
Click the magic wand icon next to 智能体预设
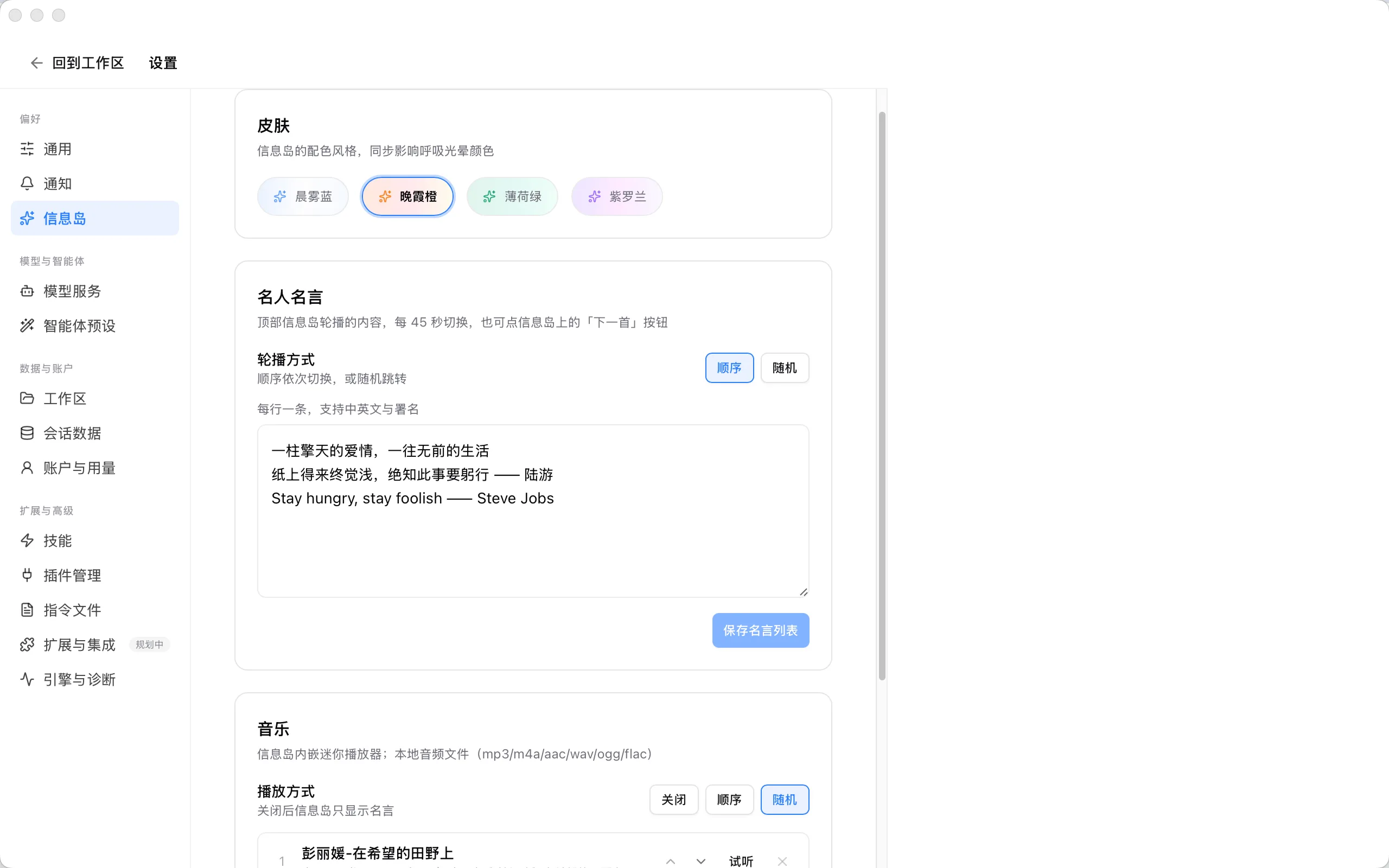(x=27, y=325)
